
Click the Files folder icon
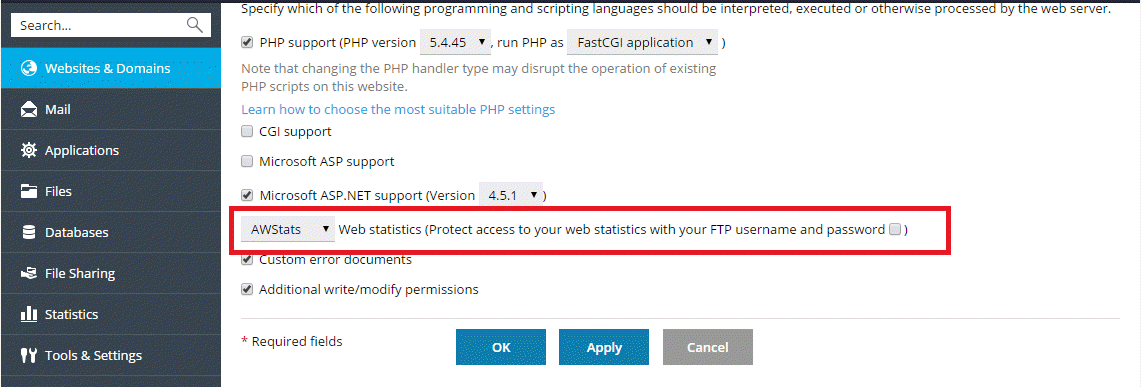29,192
